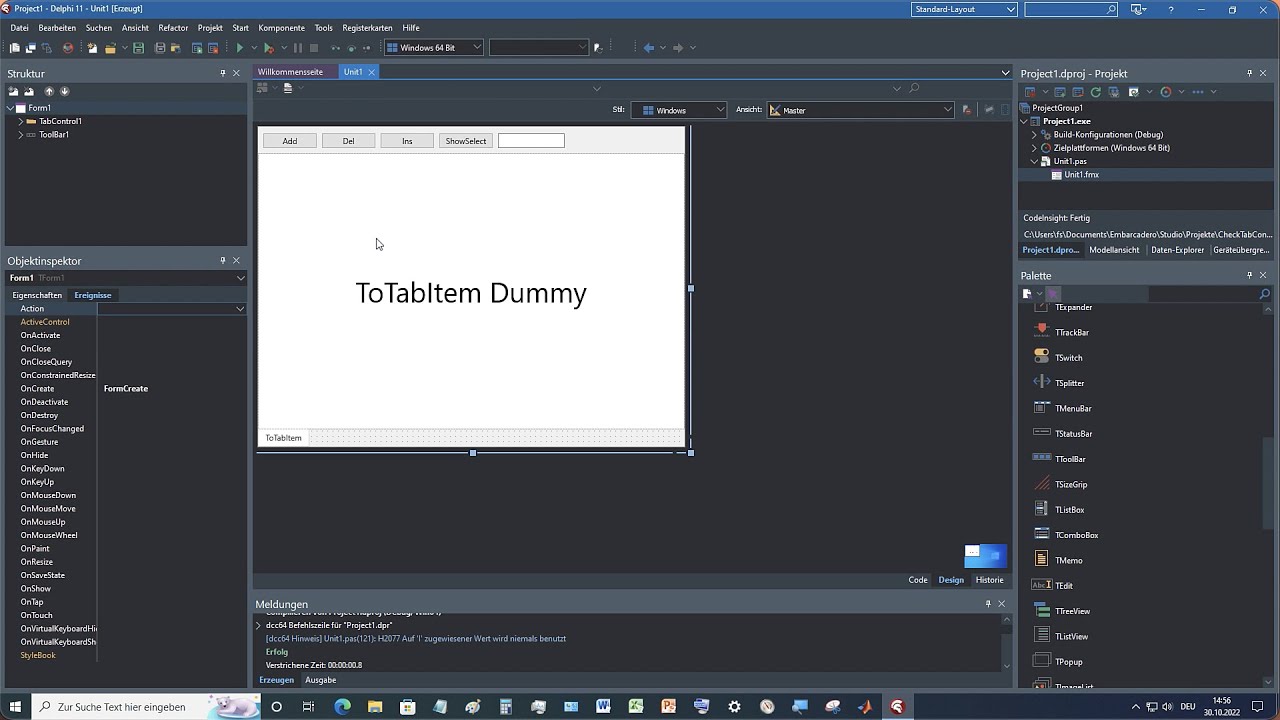Screen dimensions: 1280x720
Task: Pin the Palette panel
Action: pos(1249,275)
